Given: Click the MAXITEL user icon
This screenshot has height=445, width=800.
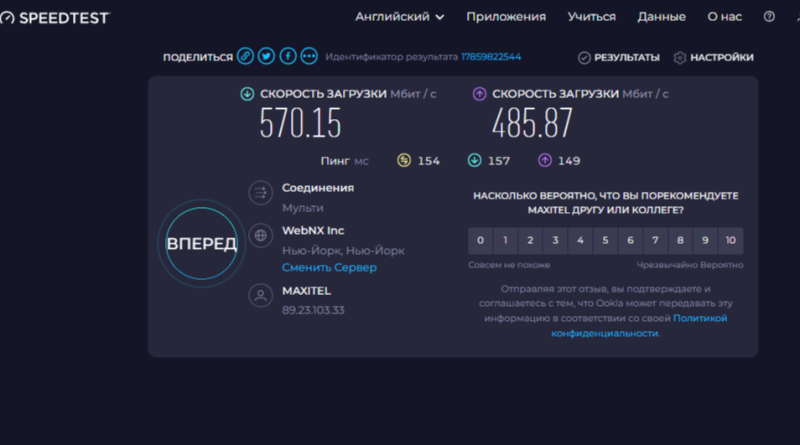Looking at the screenshot, I should tap(261, 295).
